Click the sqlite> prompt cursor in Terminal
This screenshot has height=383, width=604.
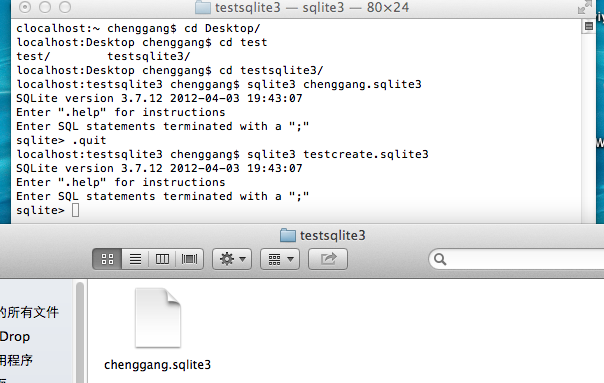click(76, 210)
